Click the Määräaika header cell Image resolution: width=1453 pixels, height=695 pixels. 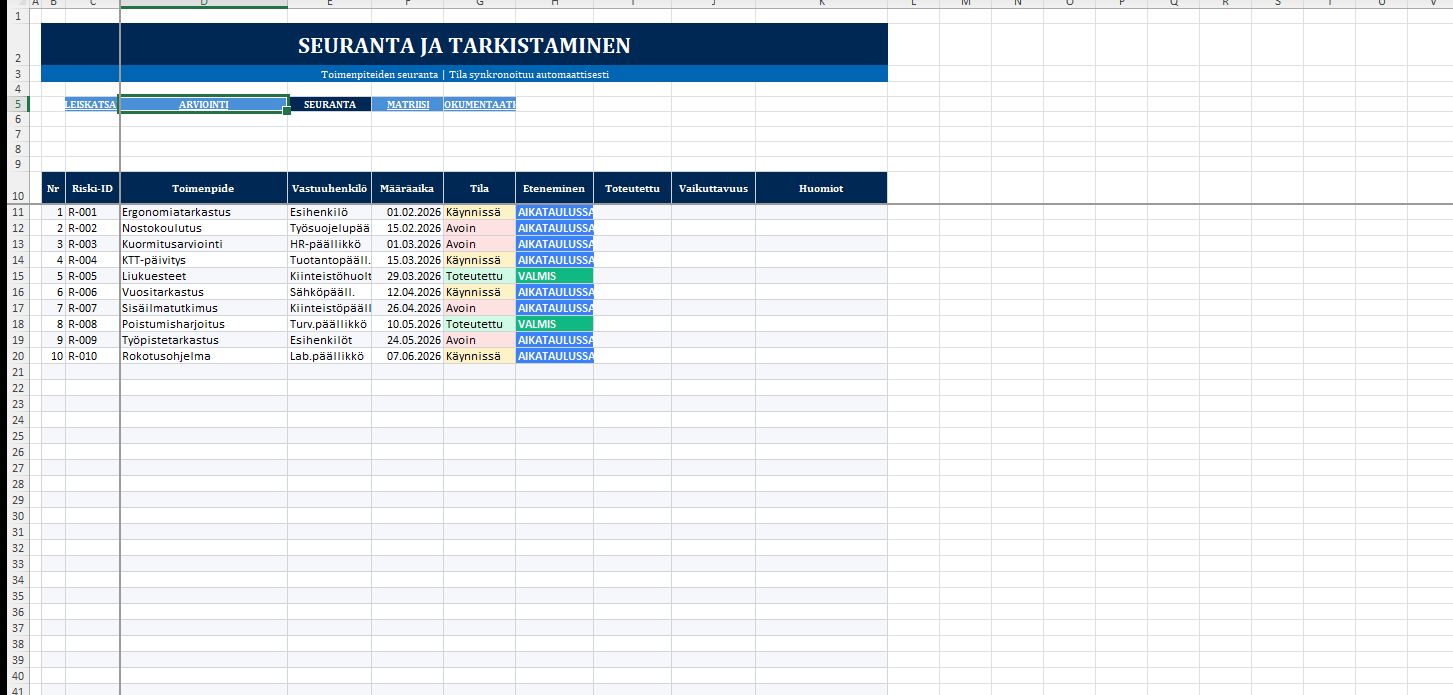click(407, 188)
